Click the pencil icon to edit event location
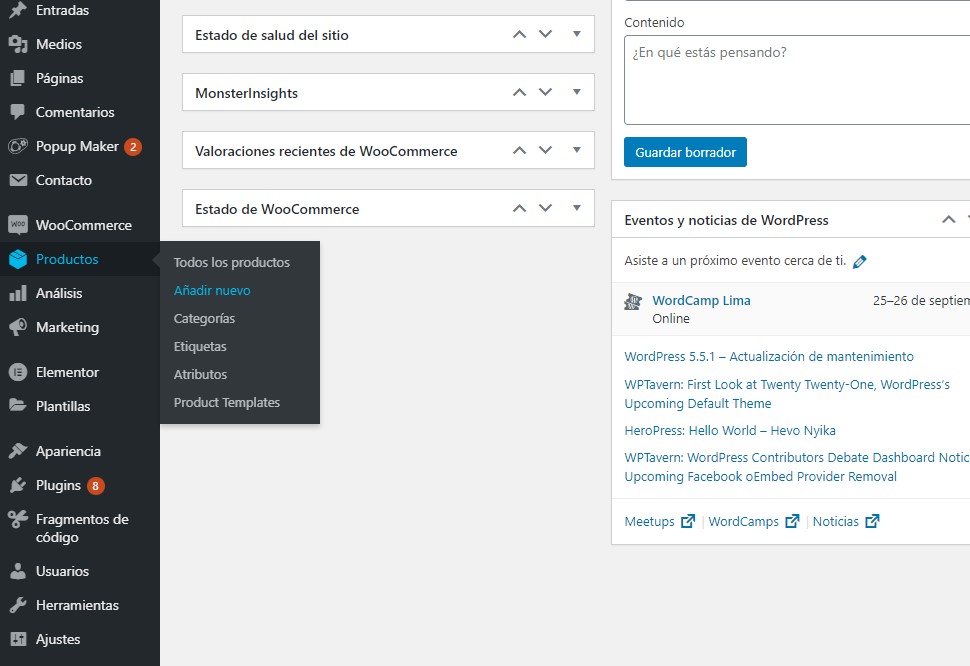 [859, 262]
